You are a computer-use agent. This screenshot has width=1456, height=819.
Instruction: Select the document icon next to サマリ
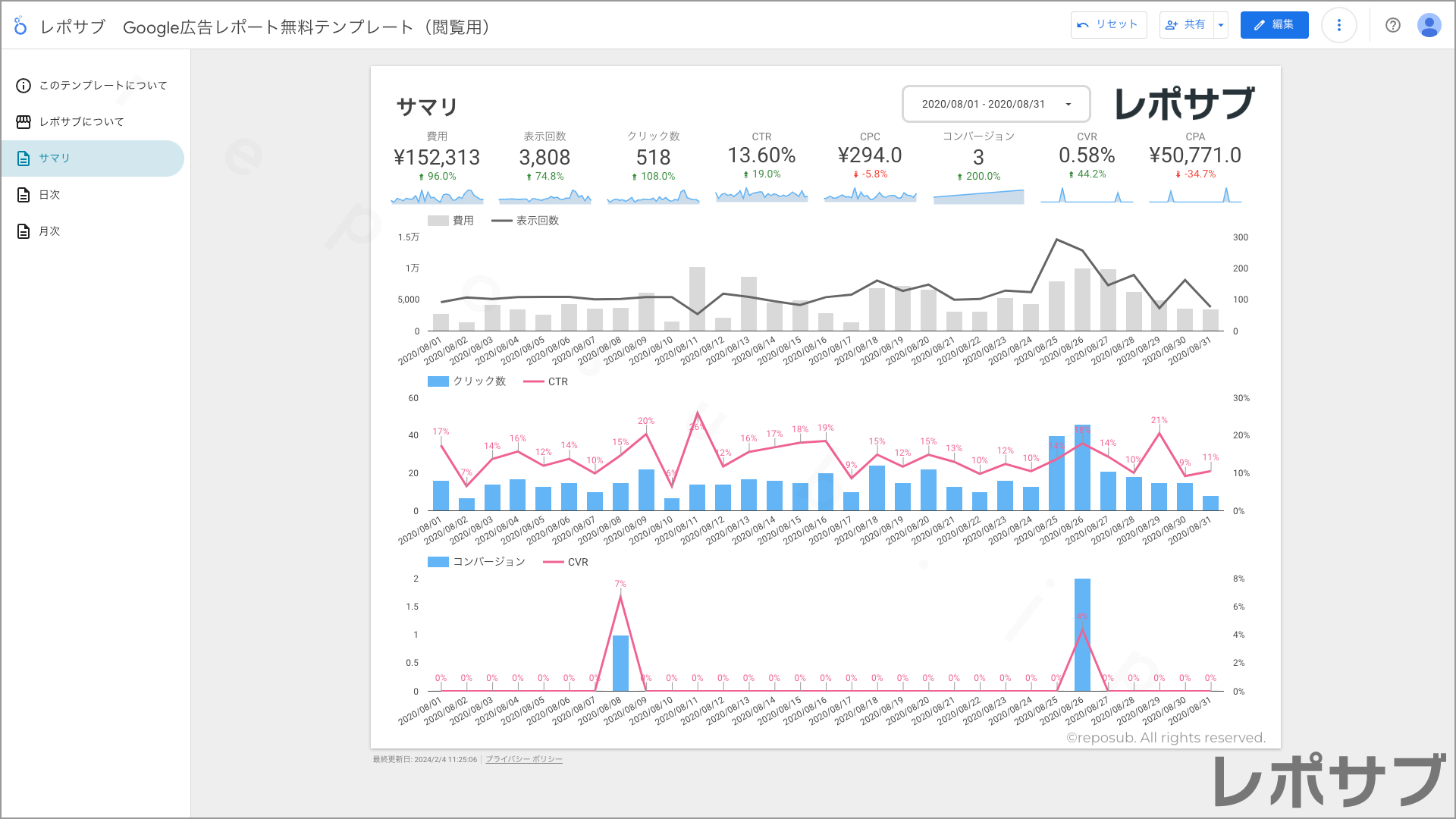click(23, 158)
